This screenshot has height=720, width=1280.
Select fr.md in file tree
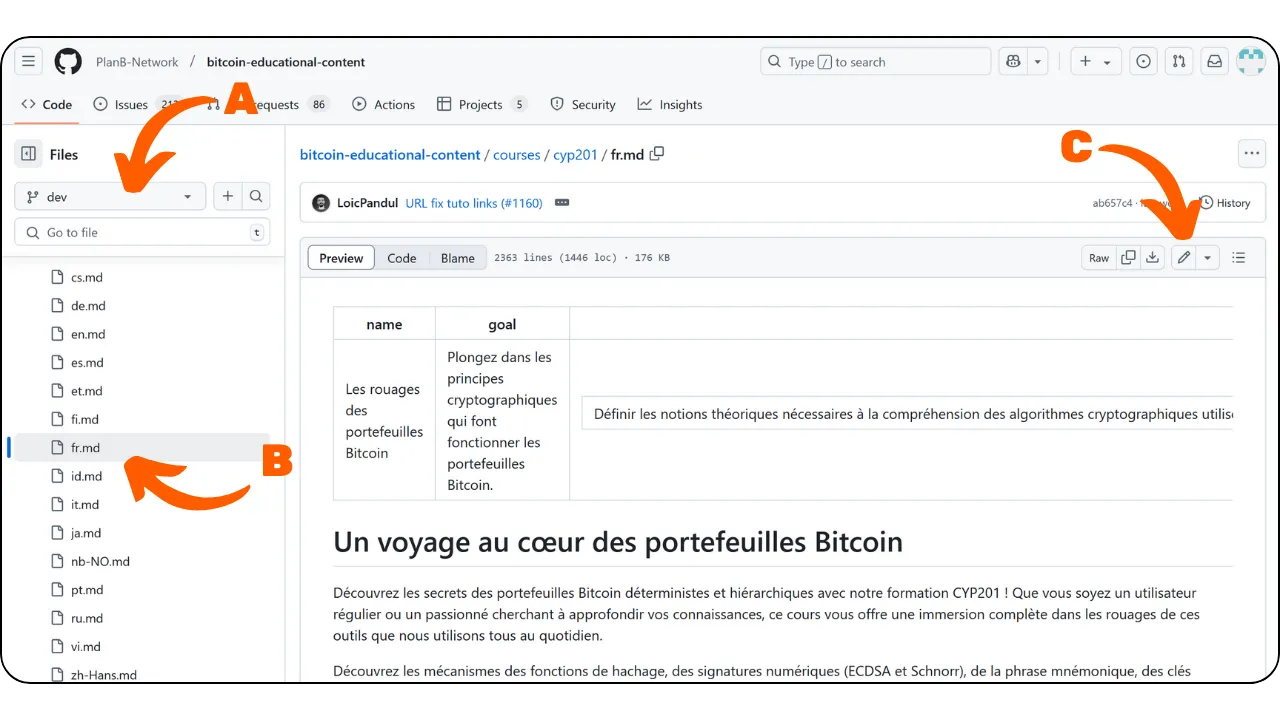pyautogui.click(x=85, y=448)
